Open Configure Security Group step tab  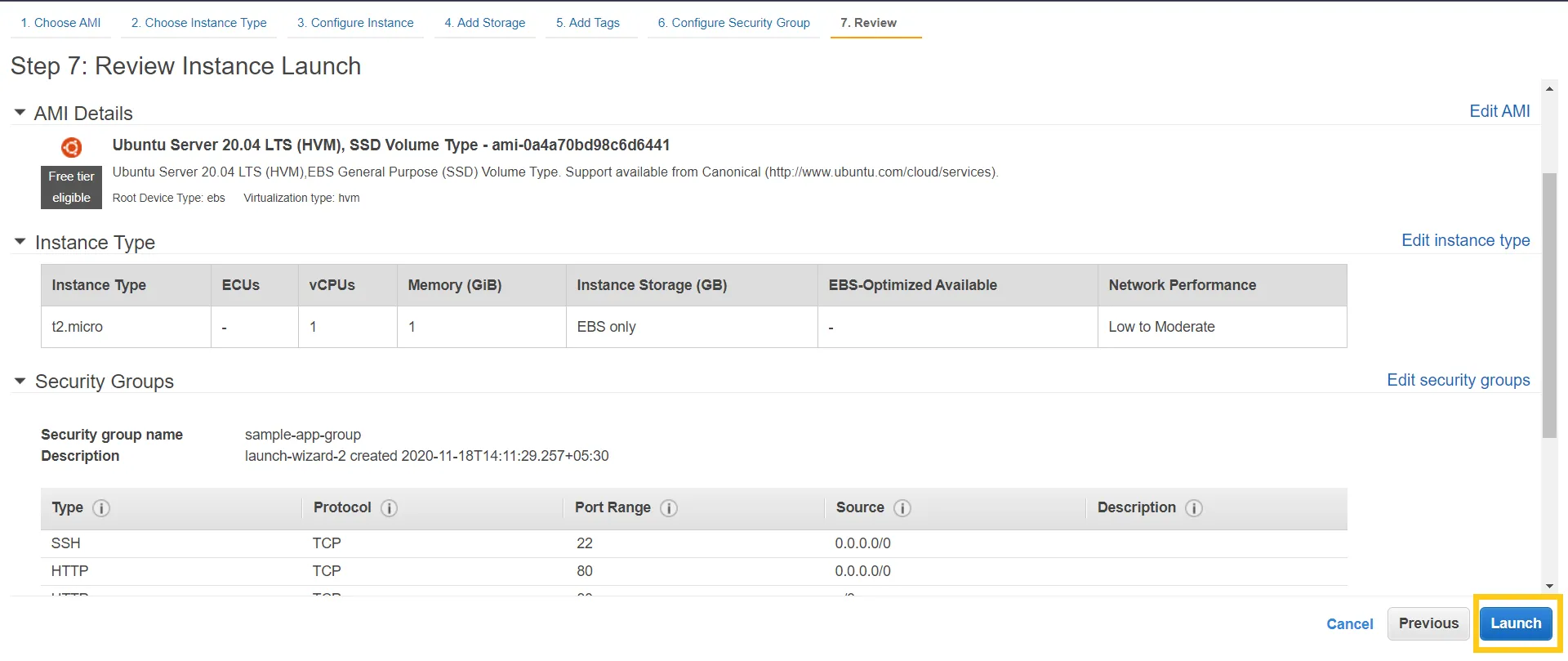click(x=733, y=23)
